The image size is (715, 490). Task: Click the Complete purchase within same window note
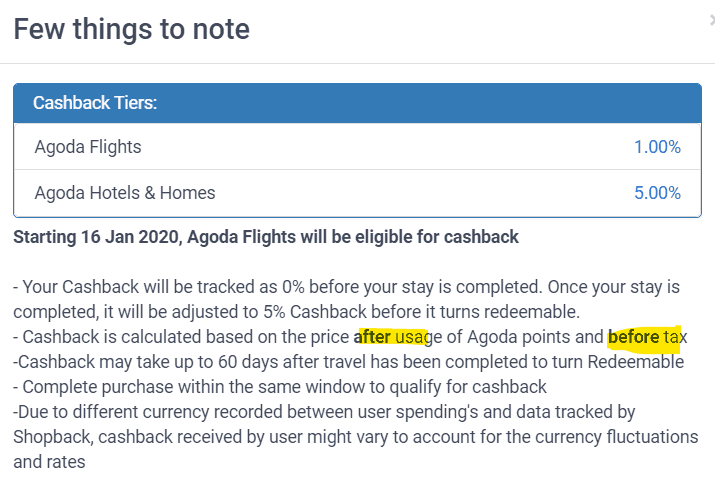tap(280, 387)
